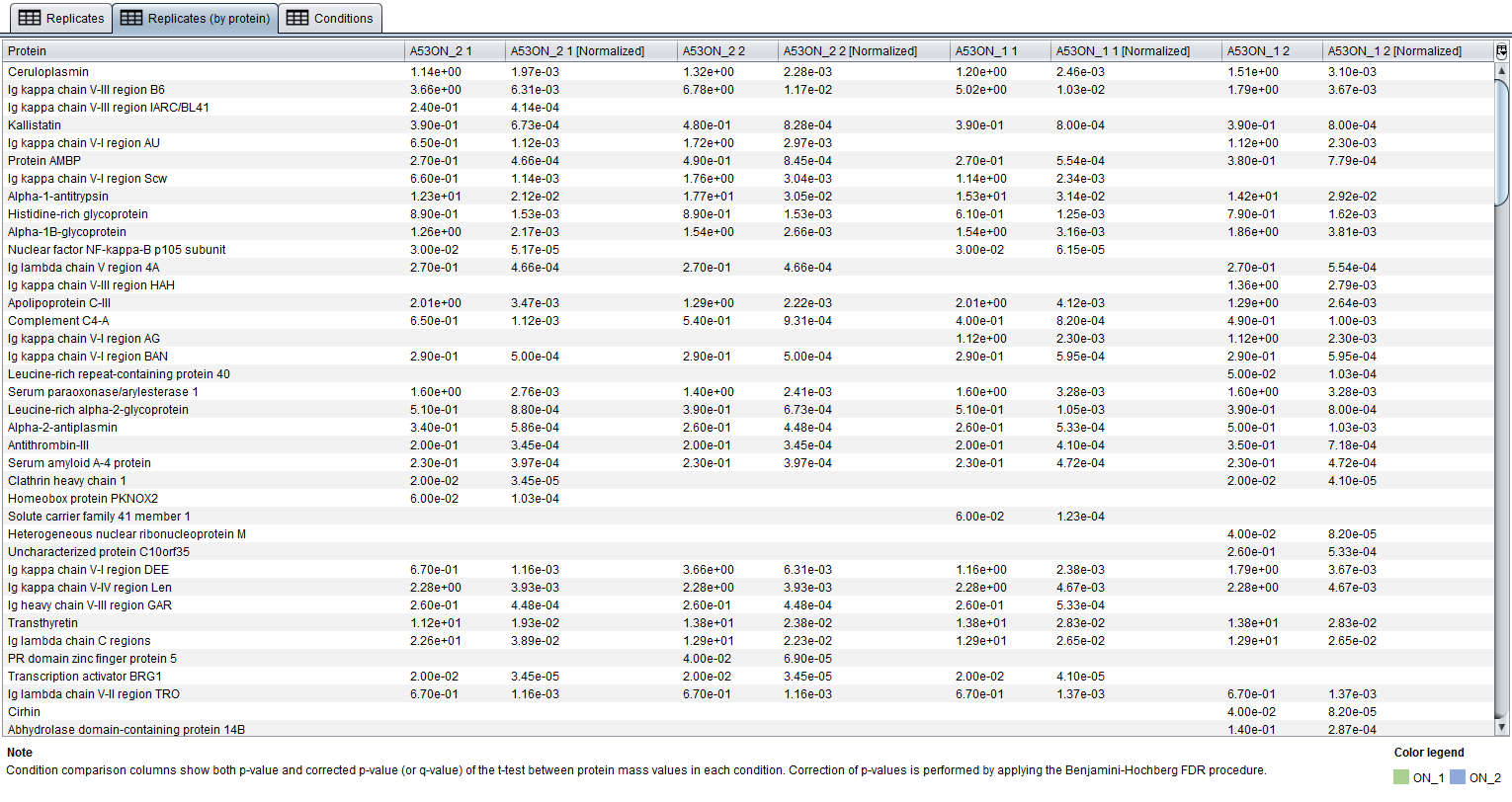The height and width of the screenshot is (802, 1512).
Task: Click the A53ON_2 1 [Normalized] column header
Action: tap(591, 51)
